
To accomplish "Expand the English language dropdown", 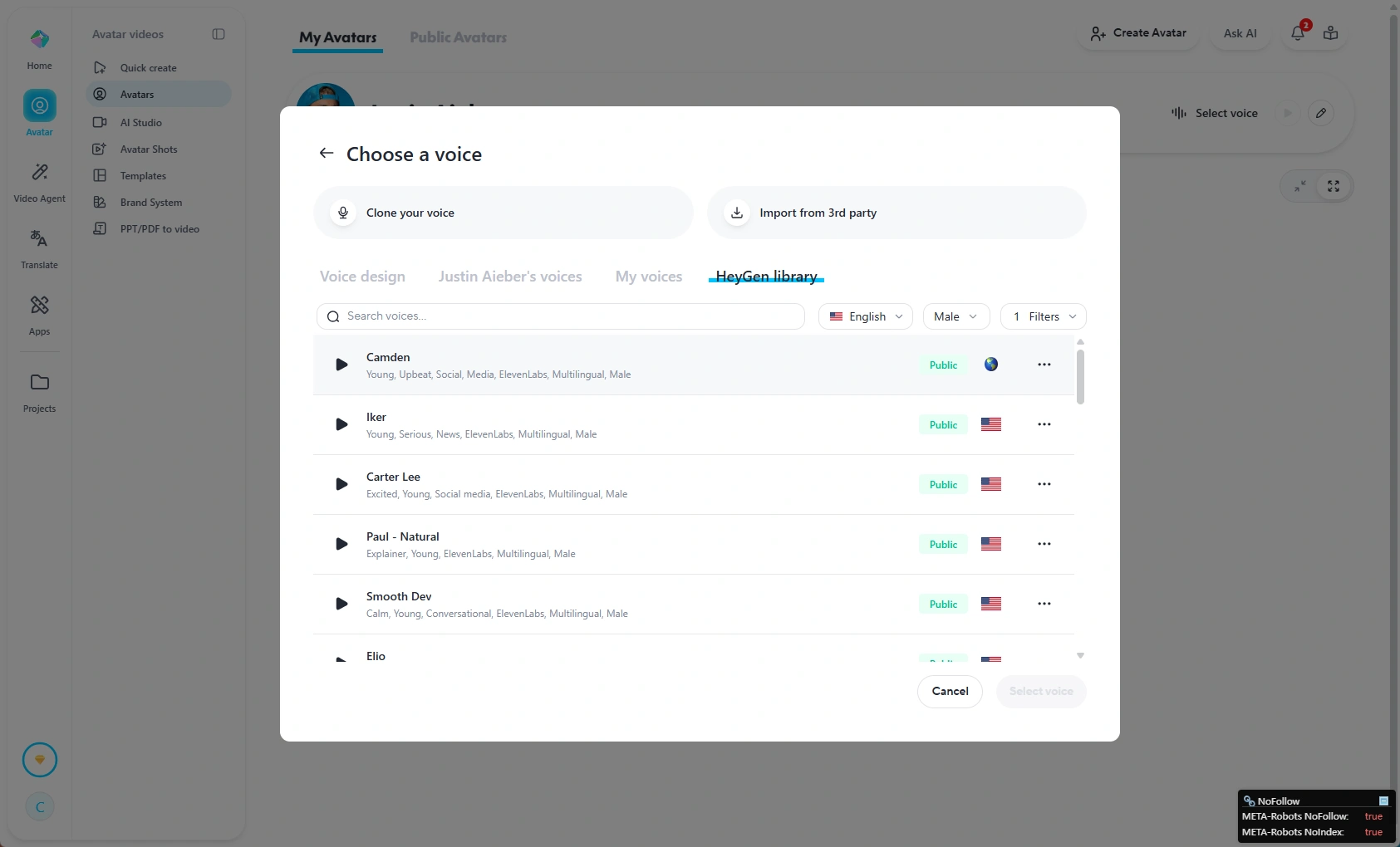I will click(x=865, y=316).
